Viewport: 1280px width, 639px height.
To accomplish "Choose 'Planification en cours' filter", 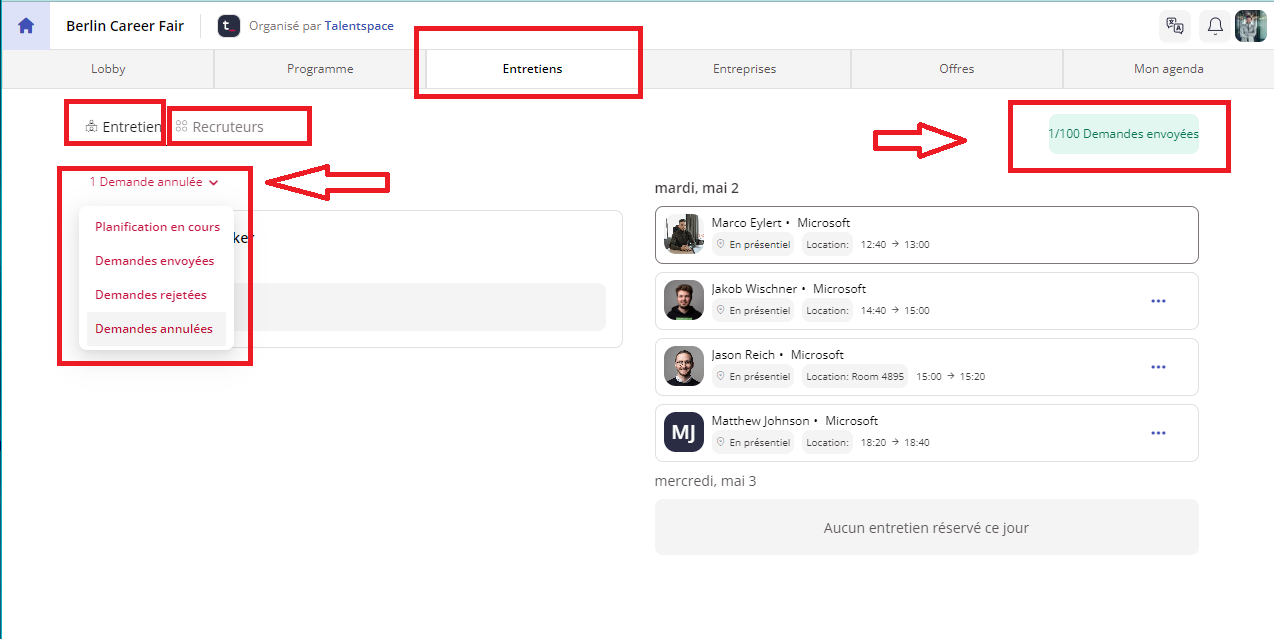I will tap(157, 227).
